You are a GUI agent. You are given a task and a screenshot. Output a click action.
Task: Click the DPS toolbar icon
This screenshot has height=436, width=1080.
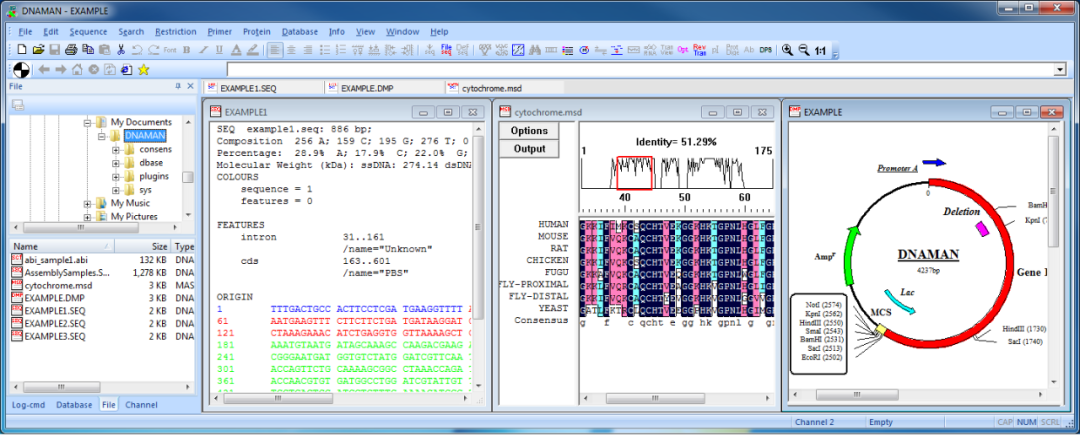coord(765,49)
